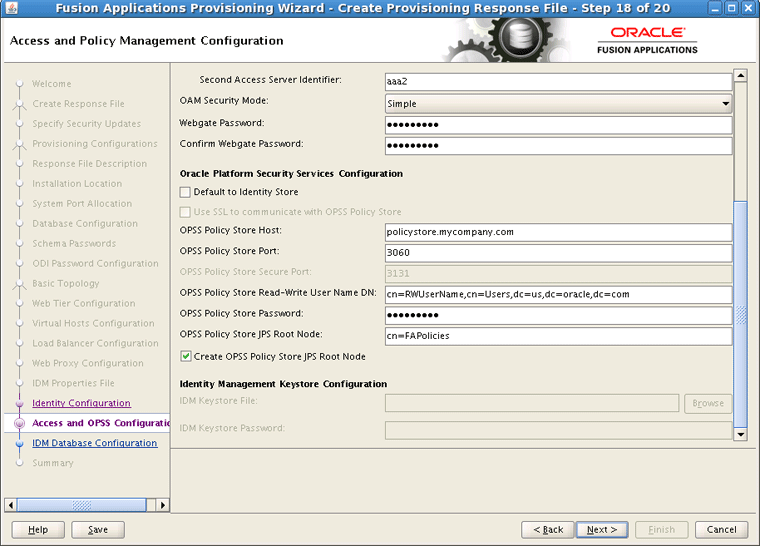Click the disabled IDM Keystore File field

[532, 403]
